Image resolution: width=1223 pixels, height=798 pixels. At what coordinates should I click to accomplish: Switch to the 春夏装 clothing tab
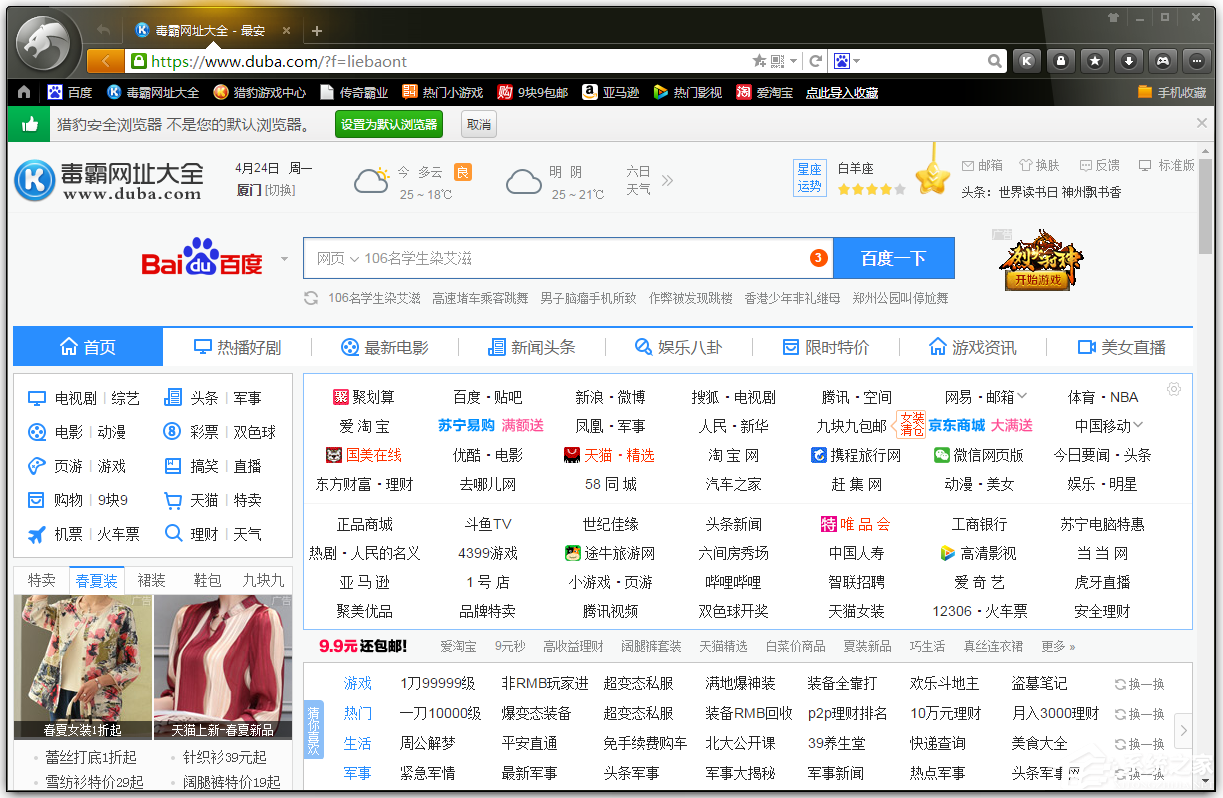click(96, 579)
